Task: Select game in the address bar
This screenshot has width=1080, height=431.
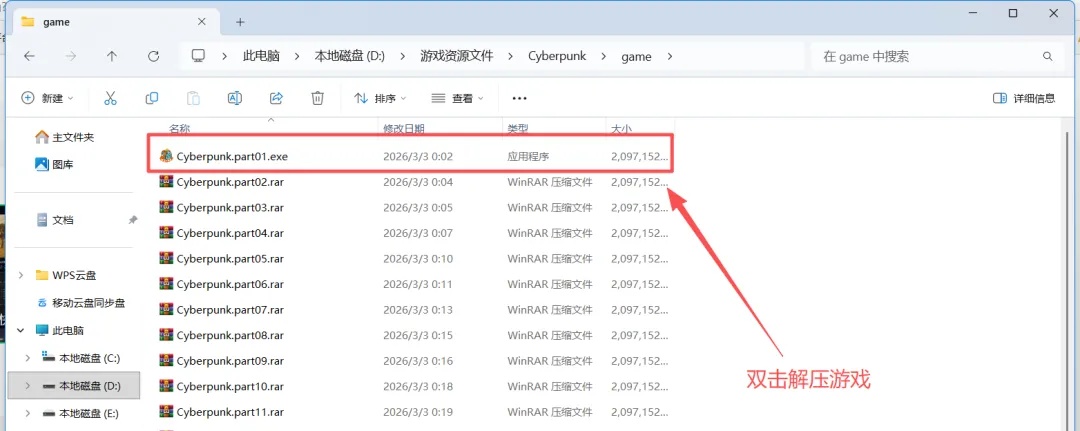Action: pyautogui.click(x=636, y=56)
